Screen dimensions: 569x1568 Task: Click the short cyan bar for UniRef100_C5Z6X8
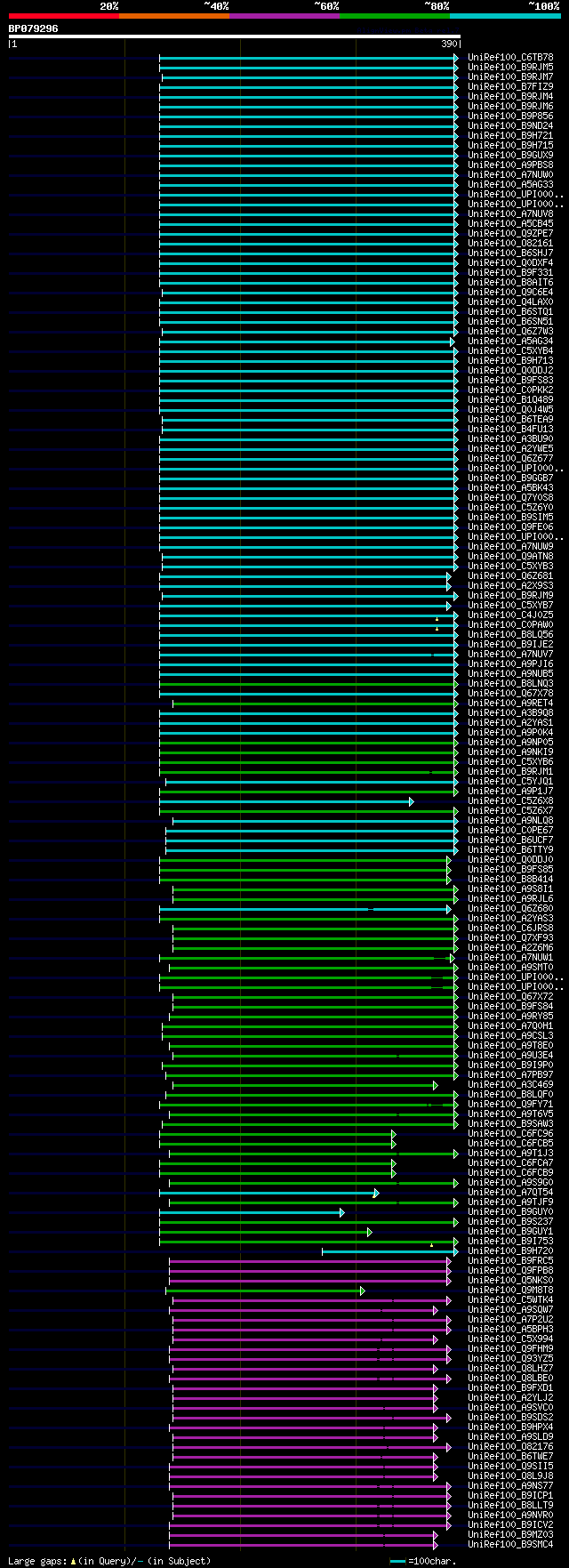pyautogui.click(x=286, y=801)
